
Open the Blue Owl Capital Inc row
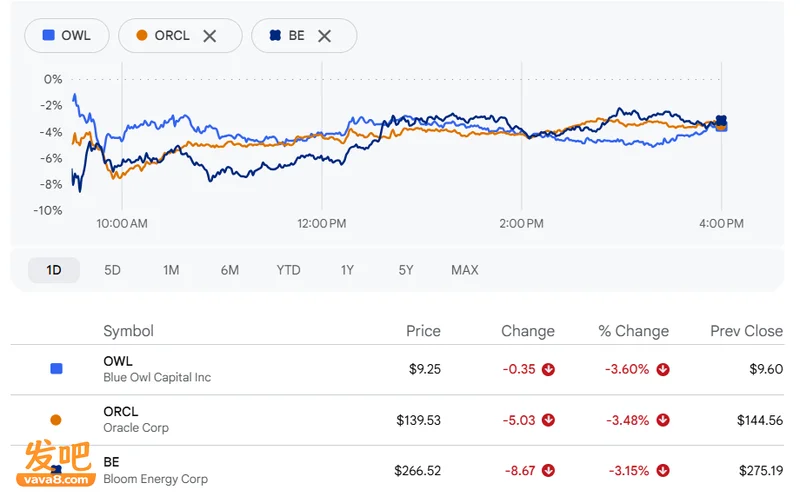click(397, 369)
